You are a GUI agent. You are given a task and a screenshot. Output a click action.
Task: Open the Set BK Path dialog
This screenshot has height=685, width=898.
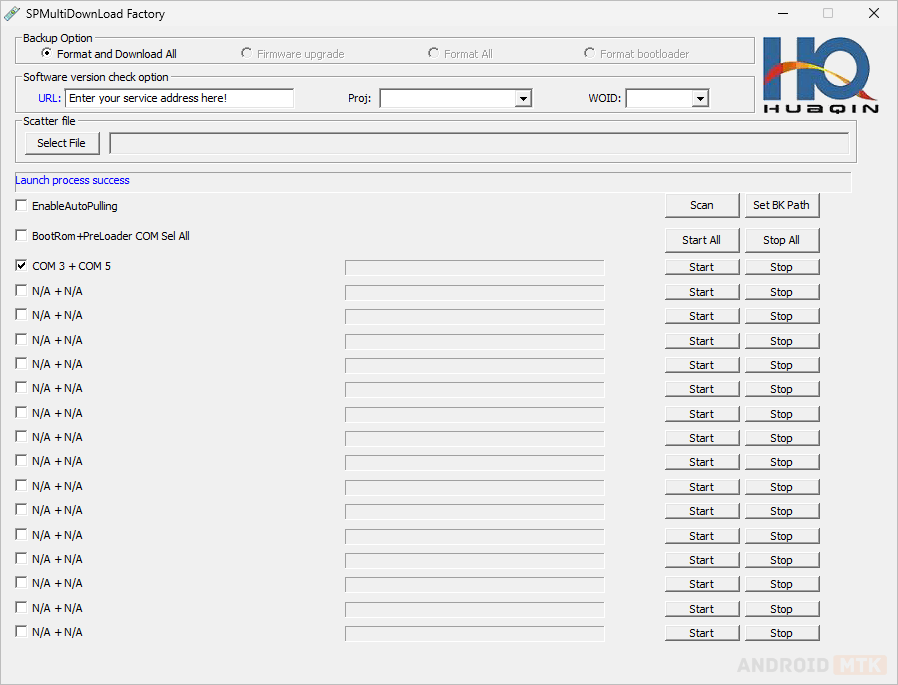point(781,205)
